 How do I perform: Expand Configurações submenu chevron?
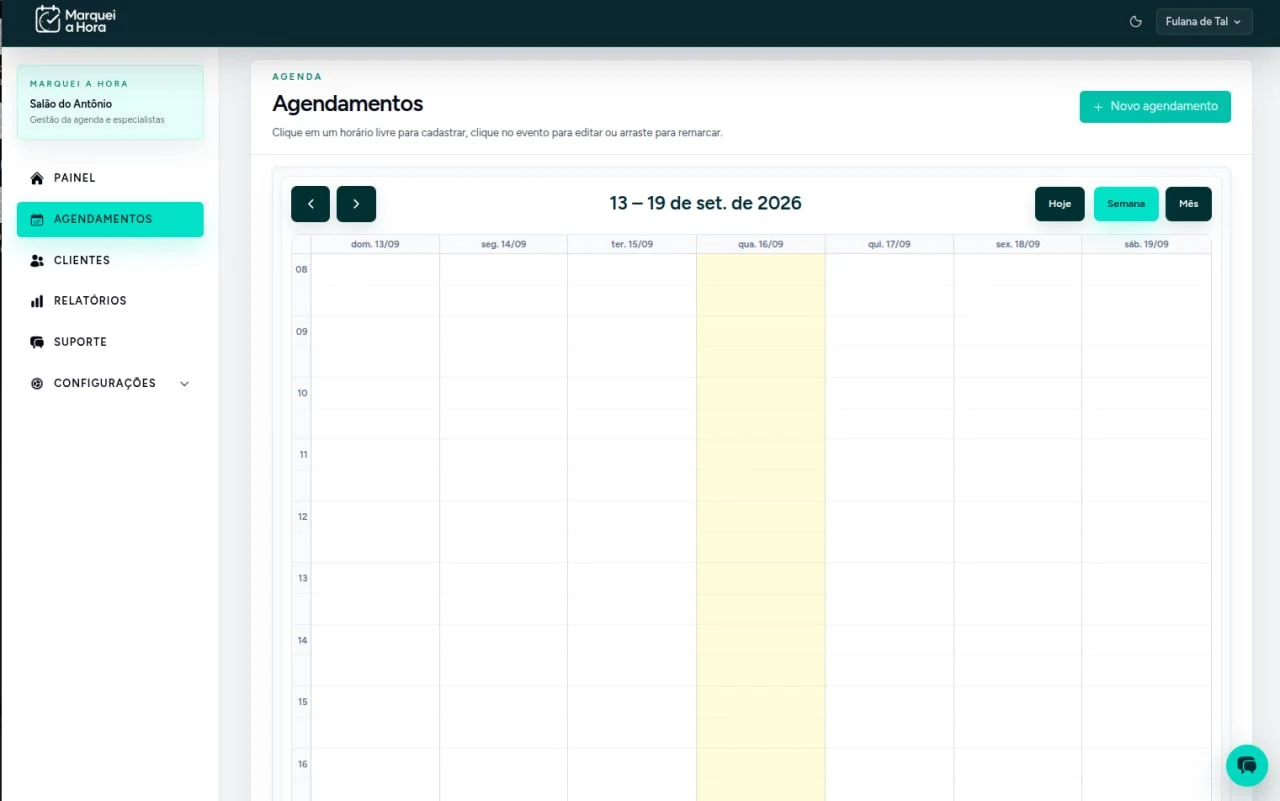click(184, 383)
